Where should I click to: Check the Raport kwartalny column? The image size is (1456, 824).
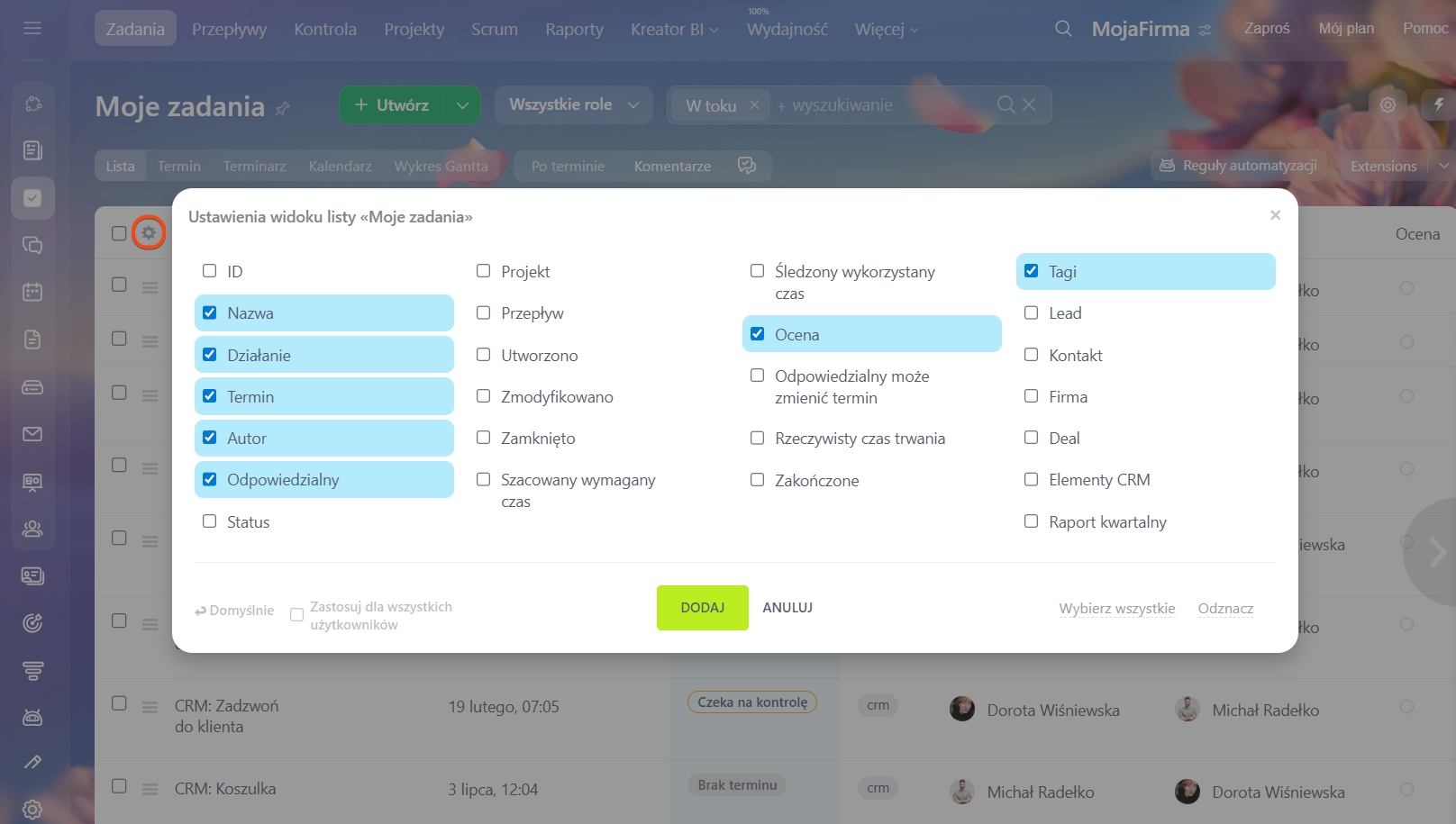coord(1032,521)
